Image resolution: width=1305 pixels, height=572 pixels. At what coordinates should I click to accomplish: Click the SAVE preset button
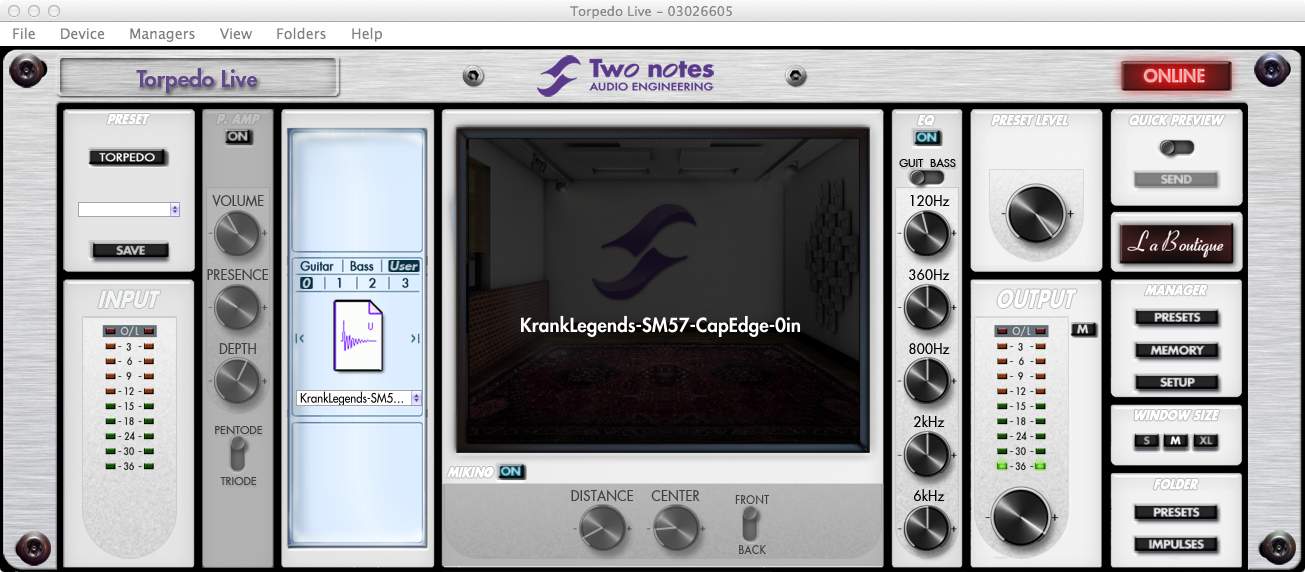point(130,250)
